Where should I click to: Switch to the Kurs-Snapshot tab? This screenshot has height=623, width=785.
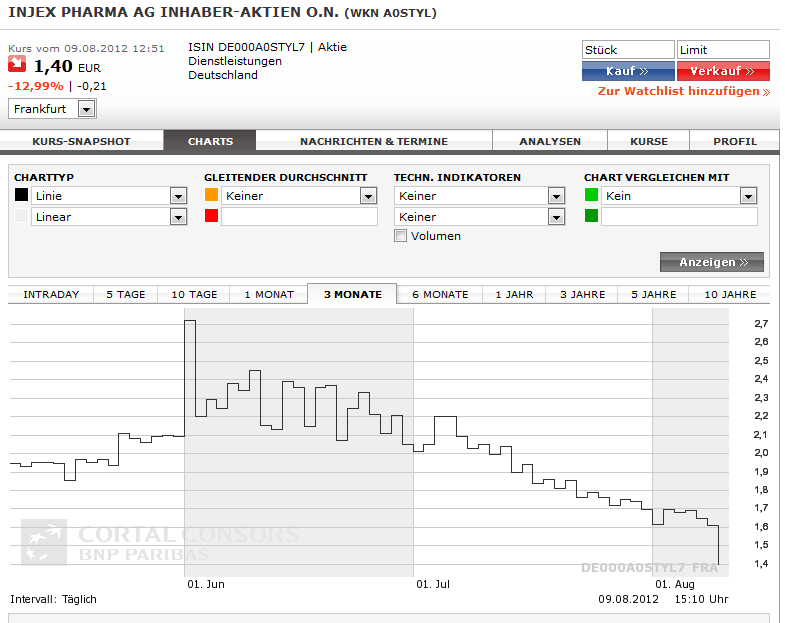[x=81, y=142]
